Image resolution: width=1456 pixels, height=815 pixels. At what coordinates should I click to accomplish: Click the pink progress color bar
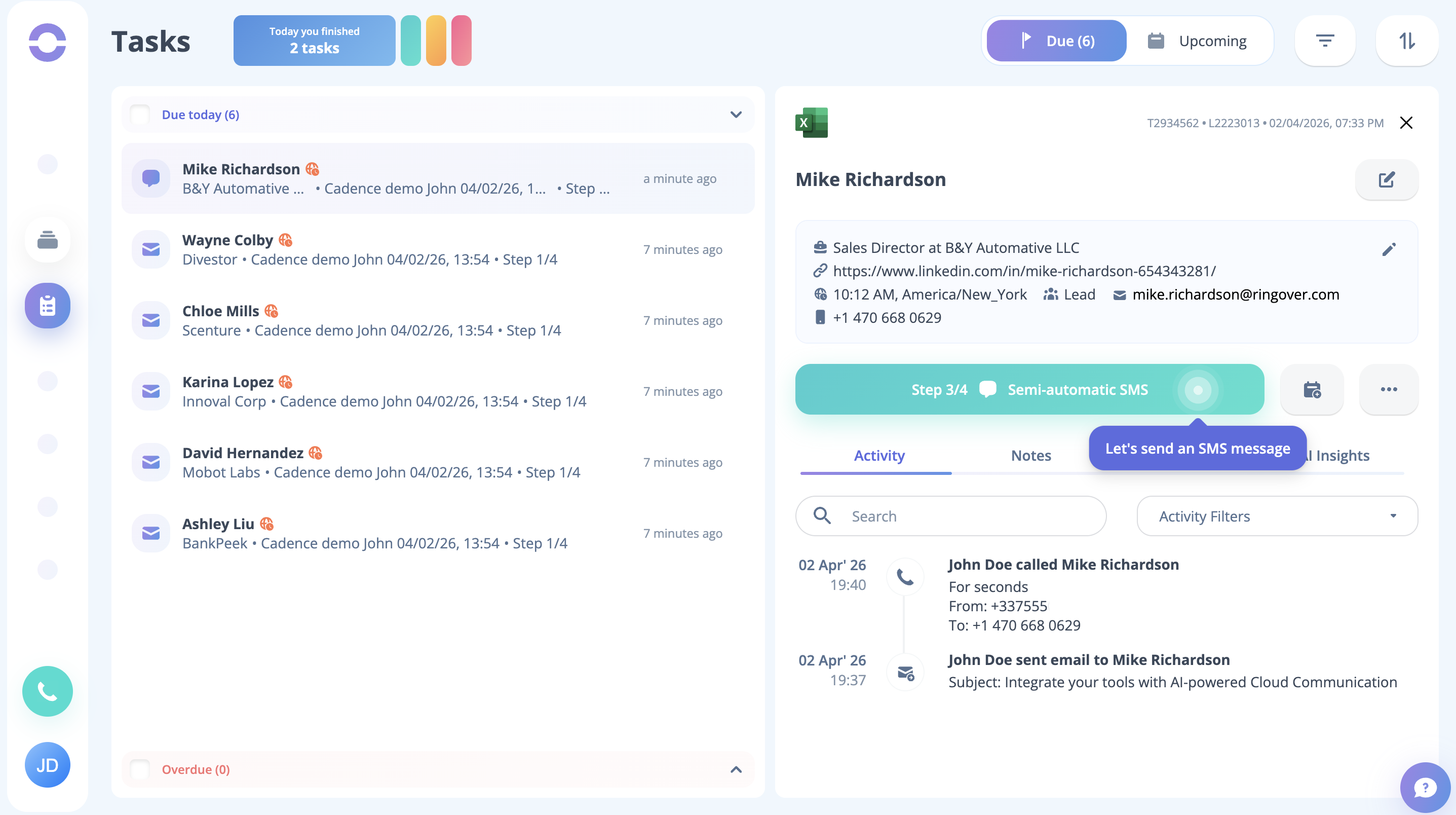(461, 41)
